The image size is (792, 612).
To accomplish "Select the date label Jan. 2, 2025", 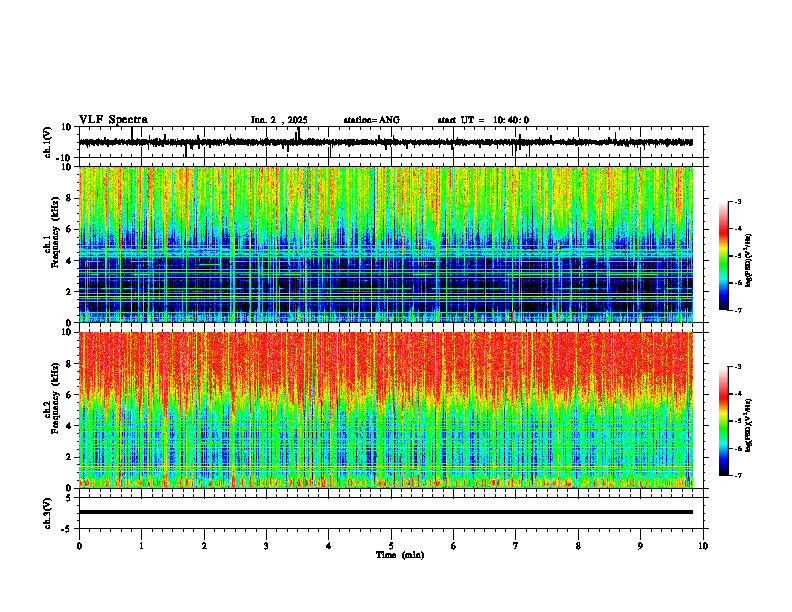I will pos(279,120).
